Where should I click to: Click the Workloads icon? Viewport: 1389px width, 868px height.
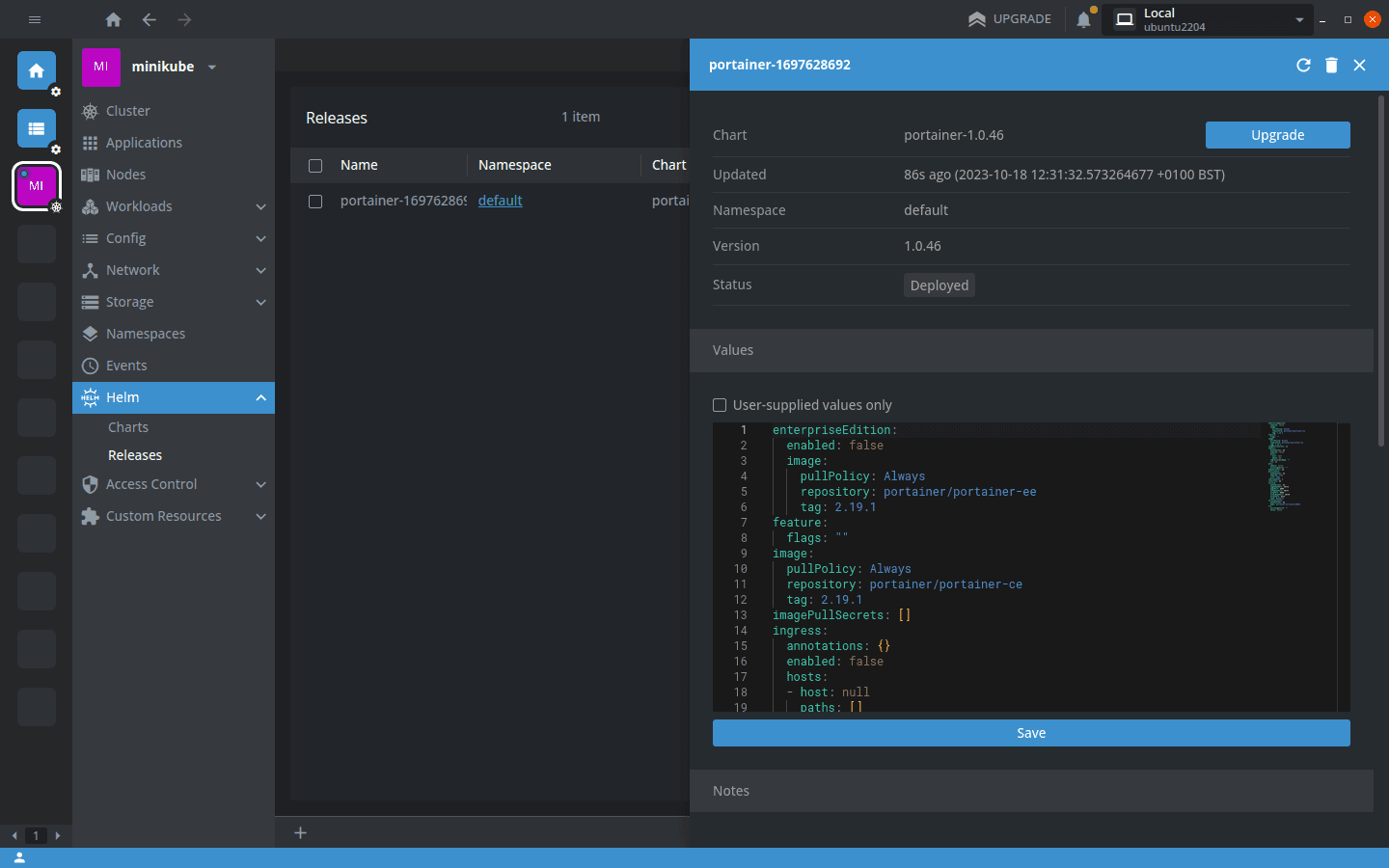point(90,206)
